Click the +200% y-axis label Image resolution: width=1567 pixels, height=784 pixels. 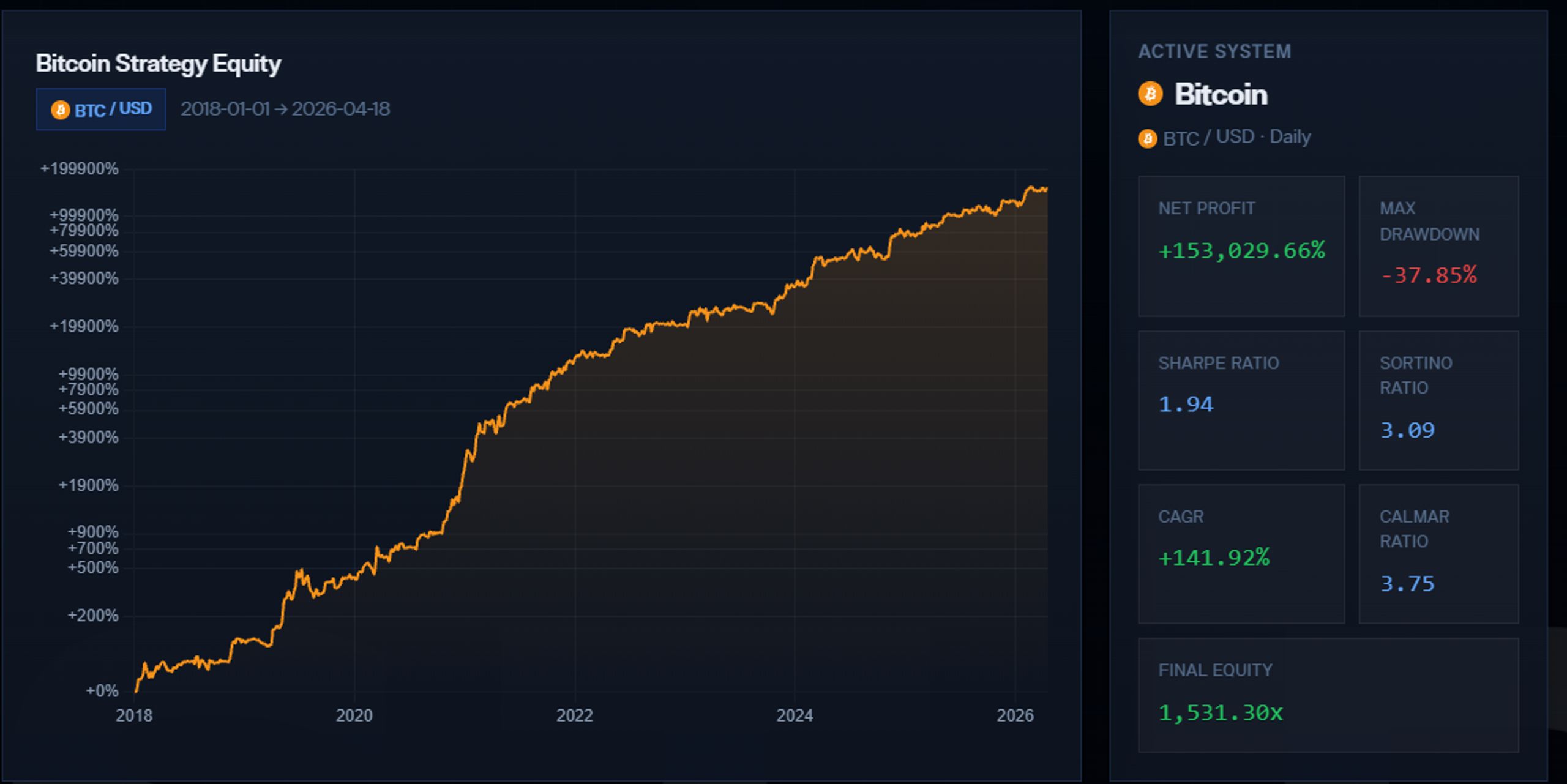(93, 616)
